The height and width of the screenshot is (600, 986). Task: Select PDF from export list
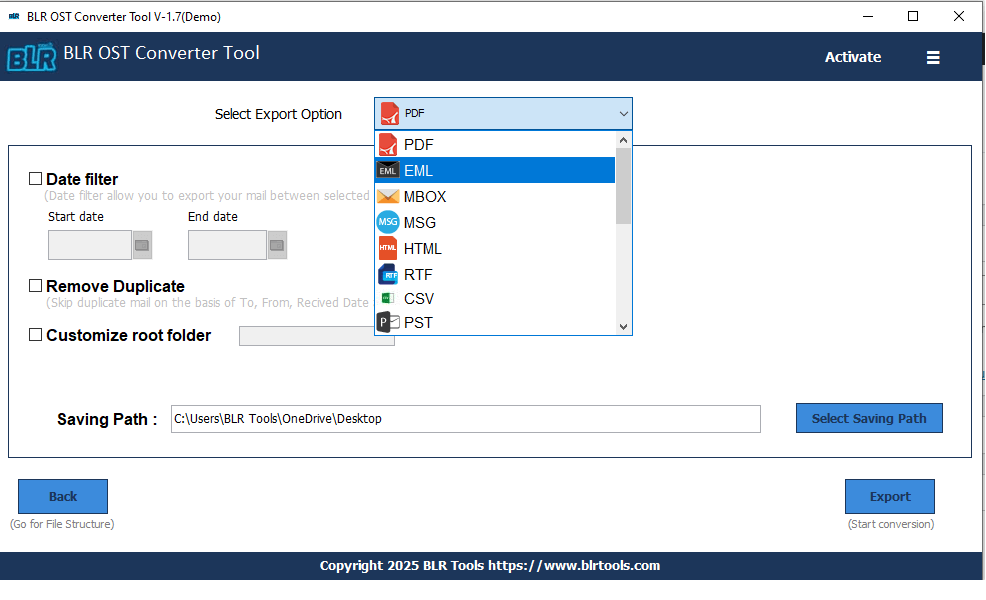(495, 145)
